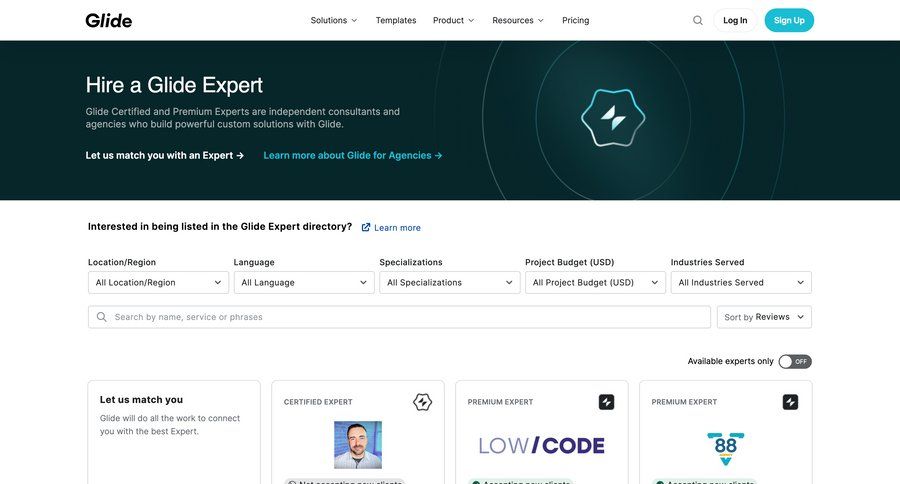Click the CERTIFIED EXPERT label
Image resolution: width=900 pixels, height=484 pixels.
click(x=318, y=402)
